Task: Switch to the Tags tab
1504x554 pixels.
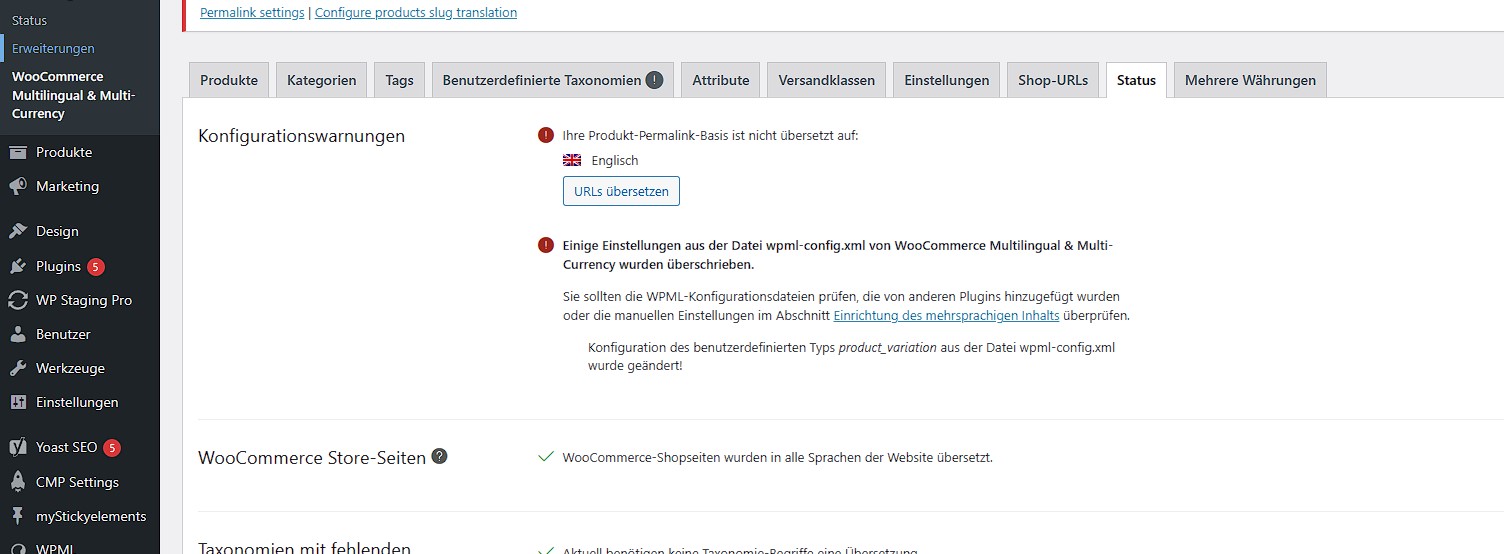Action: [399, 80]
